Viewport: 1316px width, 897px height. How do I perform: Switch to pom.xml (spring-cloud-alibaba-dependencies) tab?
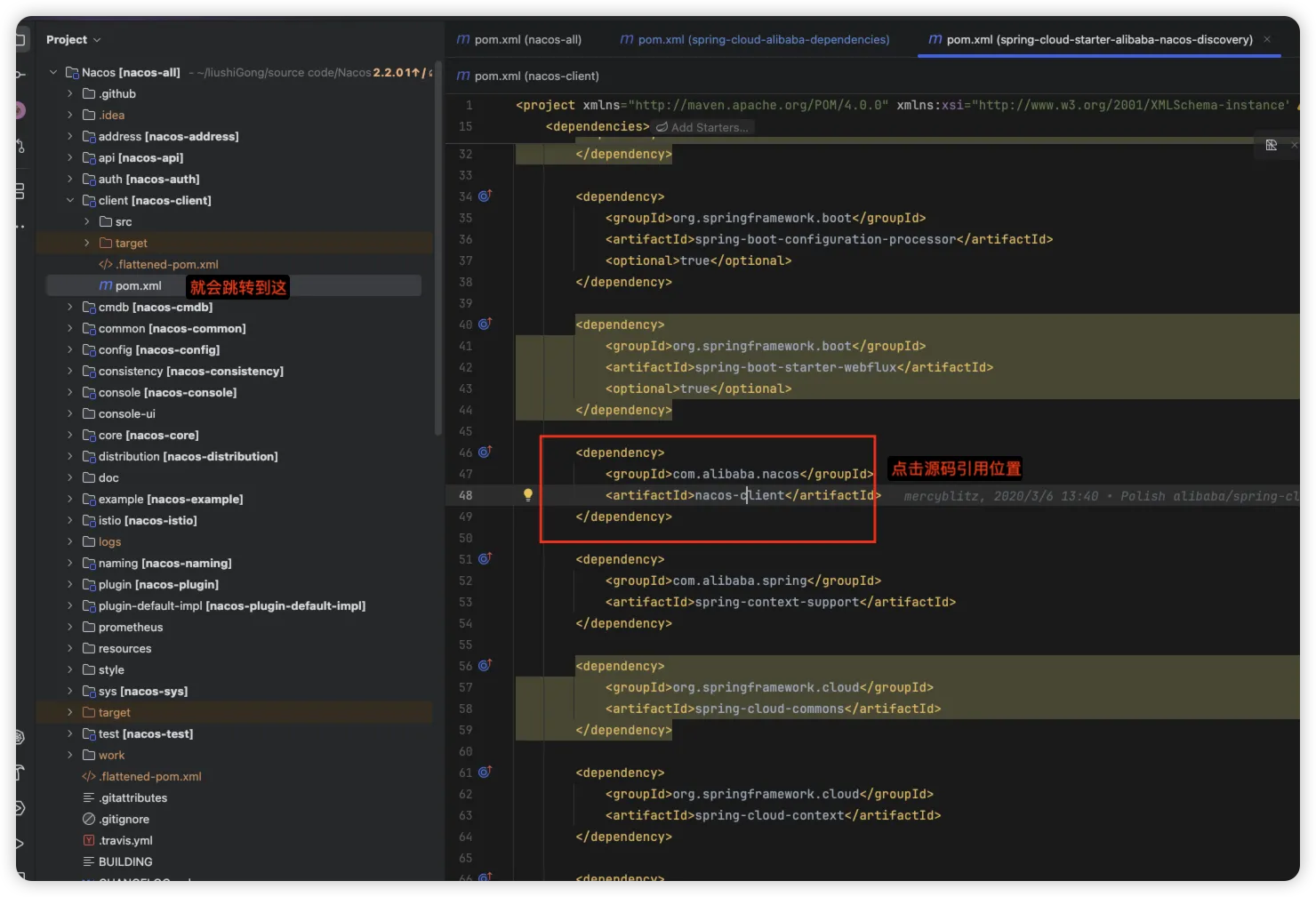754,40
